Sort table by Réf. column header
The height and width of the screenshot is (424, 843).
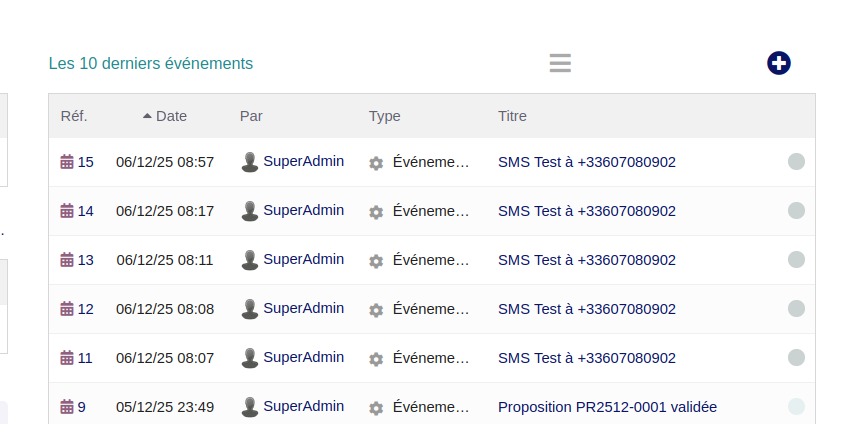point(74,116)
